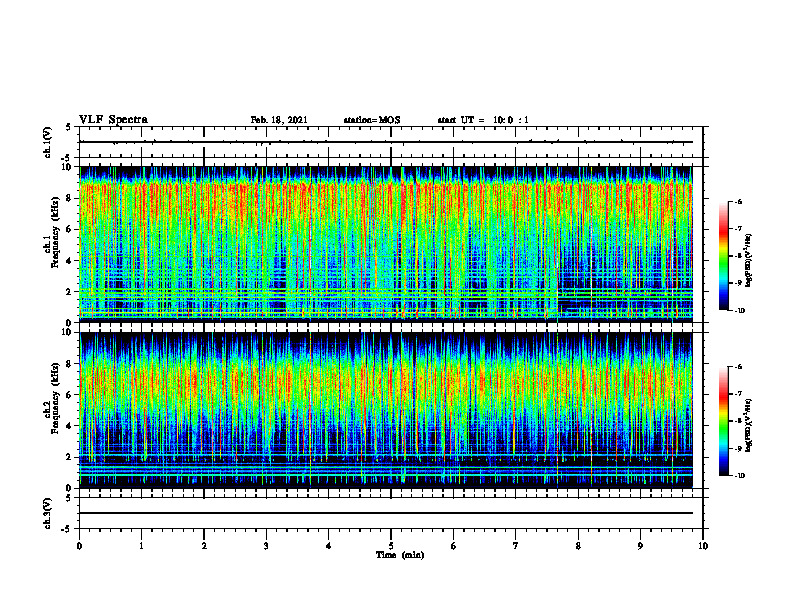Click the "8" kHz tick on ch.1 frequency axis
This screenshot has width=792, height=612.
click(70, 198)
